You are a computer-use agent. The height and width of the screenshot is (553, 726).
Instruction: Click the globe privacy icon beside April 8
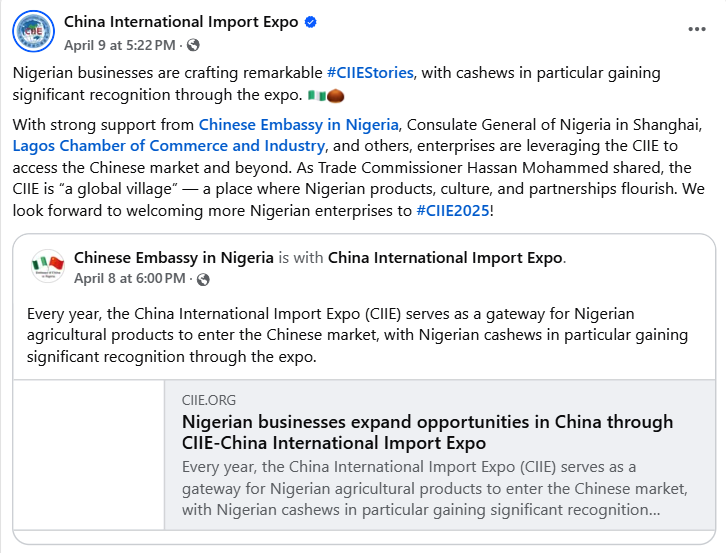(203, 279)
